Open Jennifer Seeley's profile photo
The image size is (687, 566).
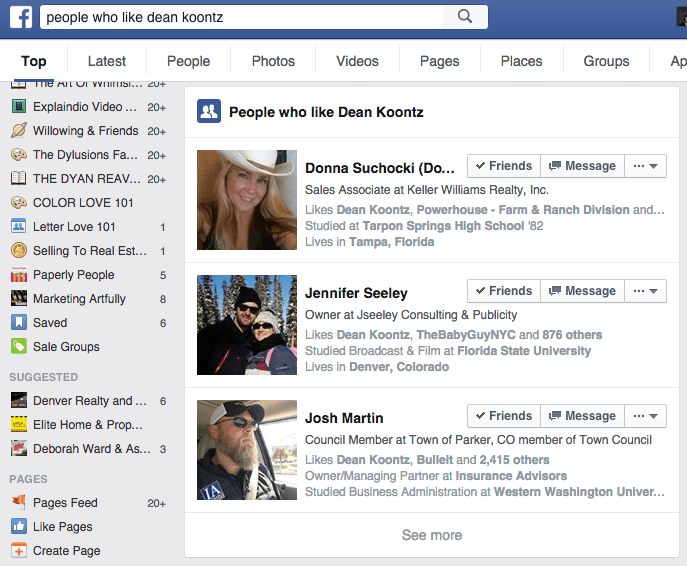247,325
